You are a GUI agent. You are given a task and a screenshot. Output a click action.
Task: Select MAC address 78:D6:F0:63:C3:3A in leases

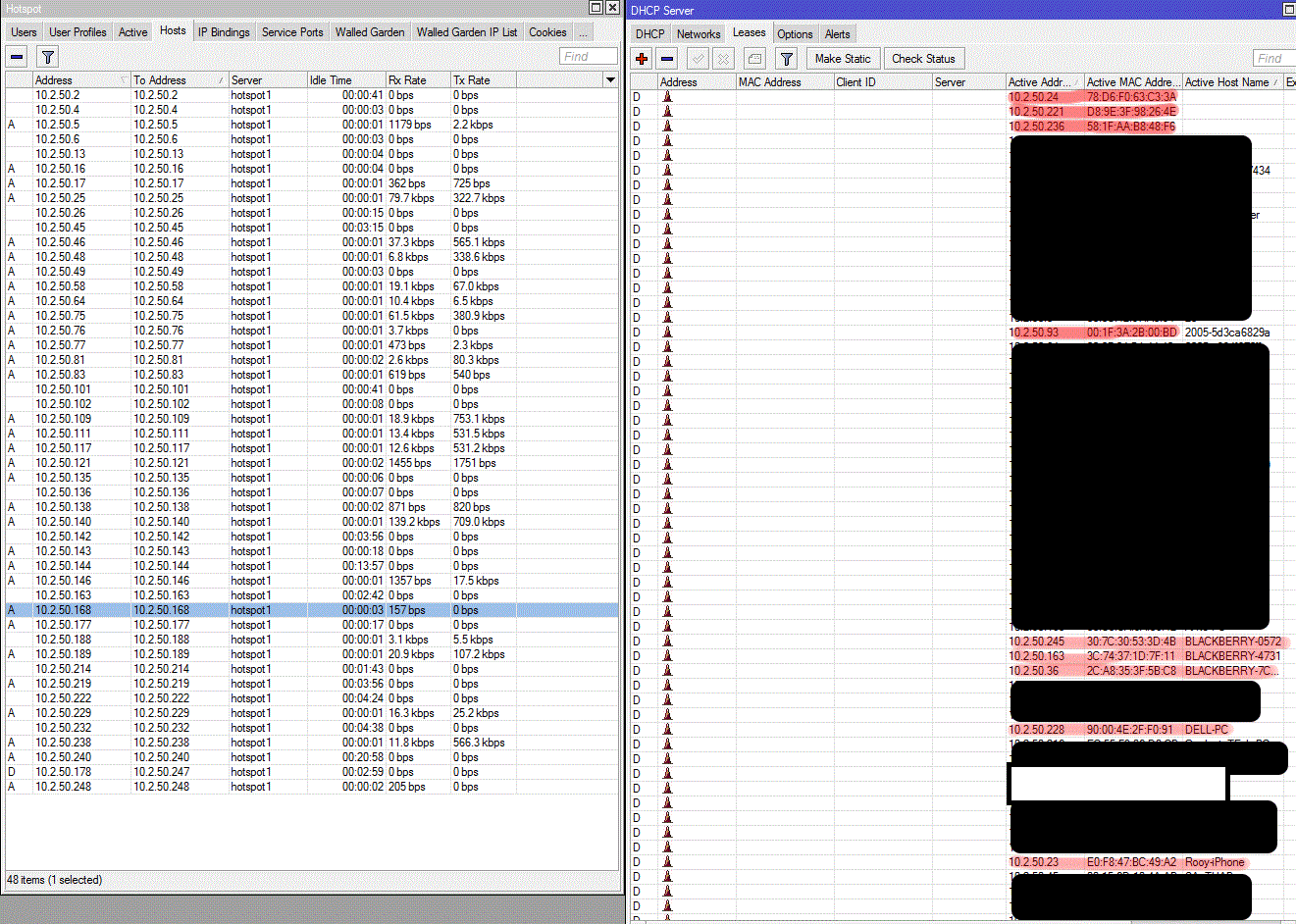pos(1131,97)
